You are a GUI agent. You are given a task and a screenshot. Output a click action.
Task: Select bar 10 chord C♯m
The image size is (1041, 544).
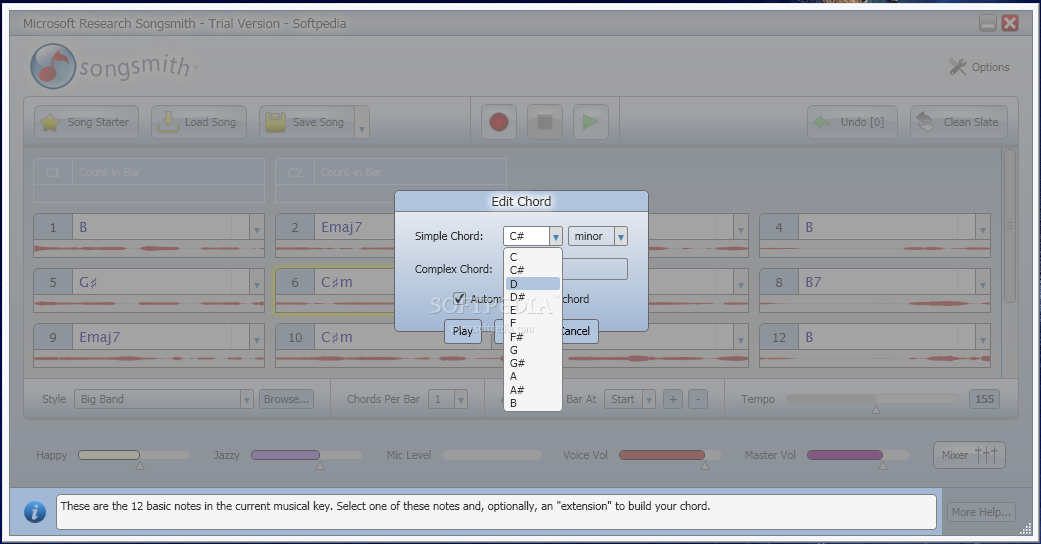[x=337, y=337]
